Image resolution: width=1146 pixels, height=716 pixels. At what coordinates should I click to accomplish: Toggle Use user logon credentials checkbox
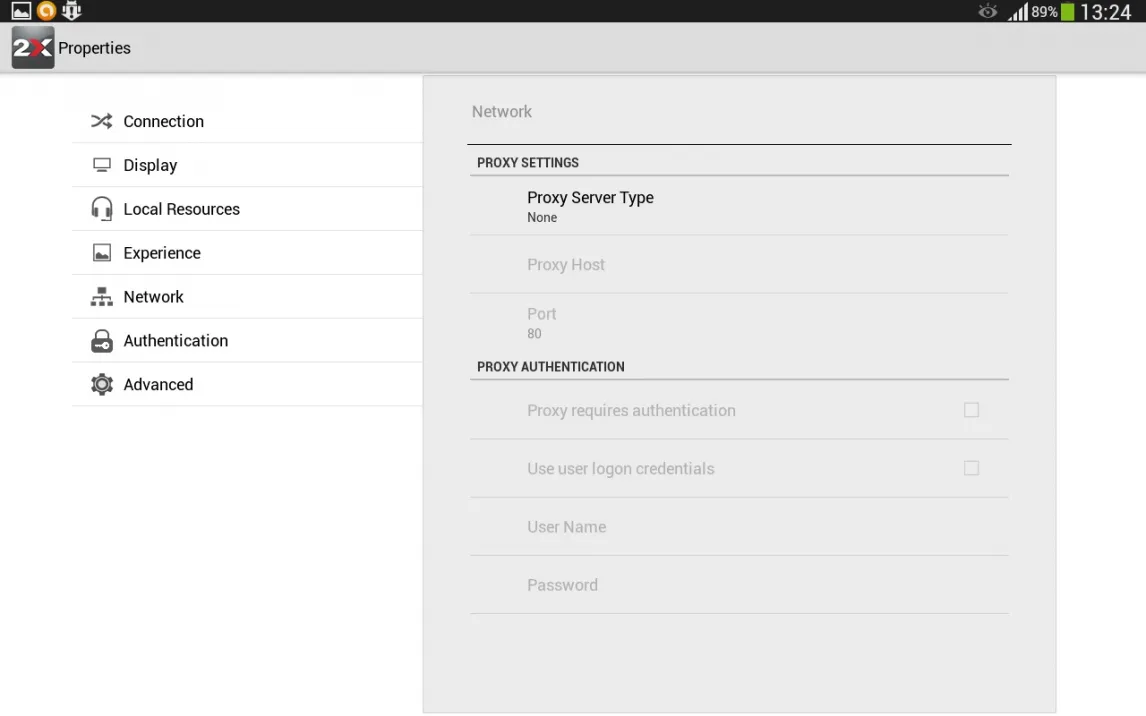(x=971, y=468)
